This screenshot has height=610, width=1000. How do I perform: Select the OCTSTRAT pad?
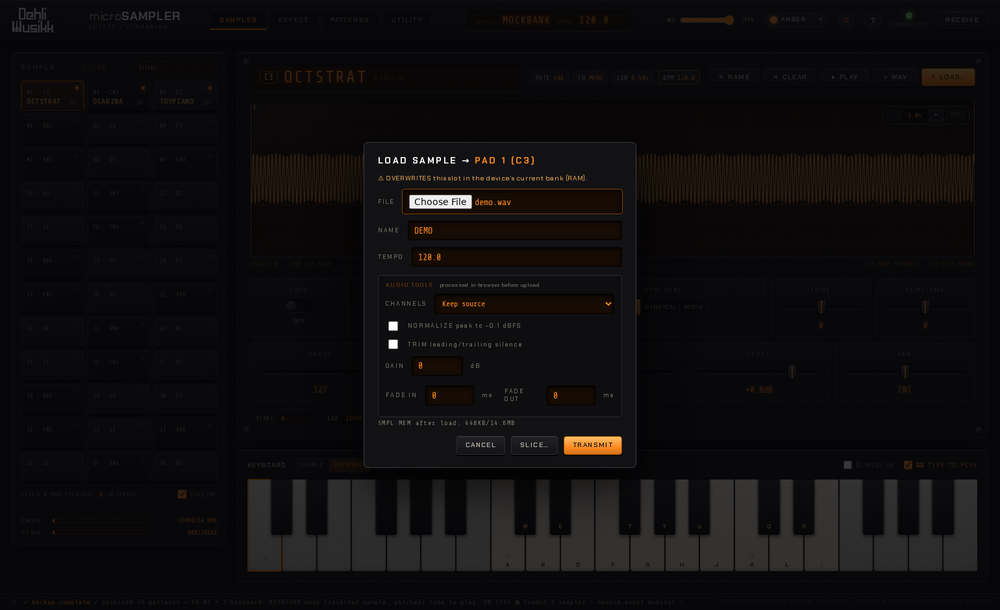click(x=52, y=96)
